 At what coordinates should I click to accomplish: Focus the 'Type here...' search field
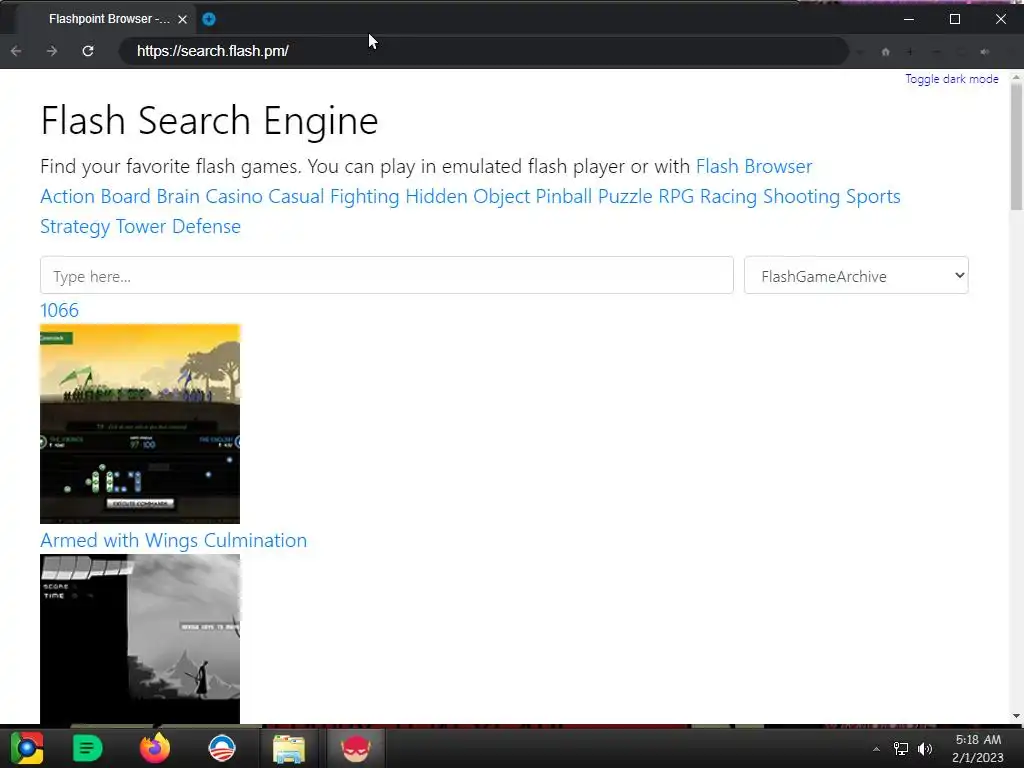tap(387, 275)
